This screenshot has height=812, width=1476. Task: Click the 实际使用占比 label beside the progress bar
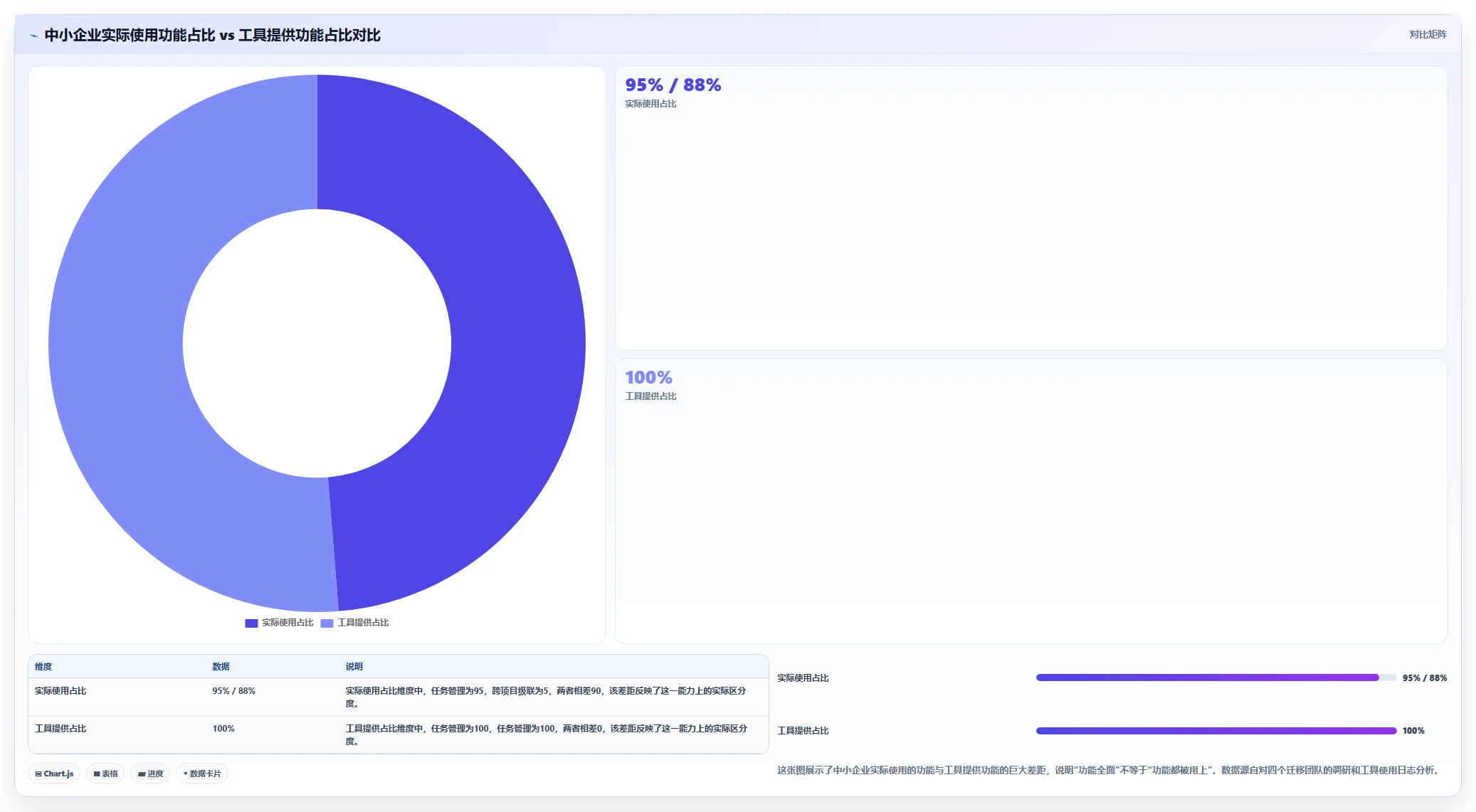point(803,678)
